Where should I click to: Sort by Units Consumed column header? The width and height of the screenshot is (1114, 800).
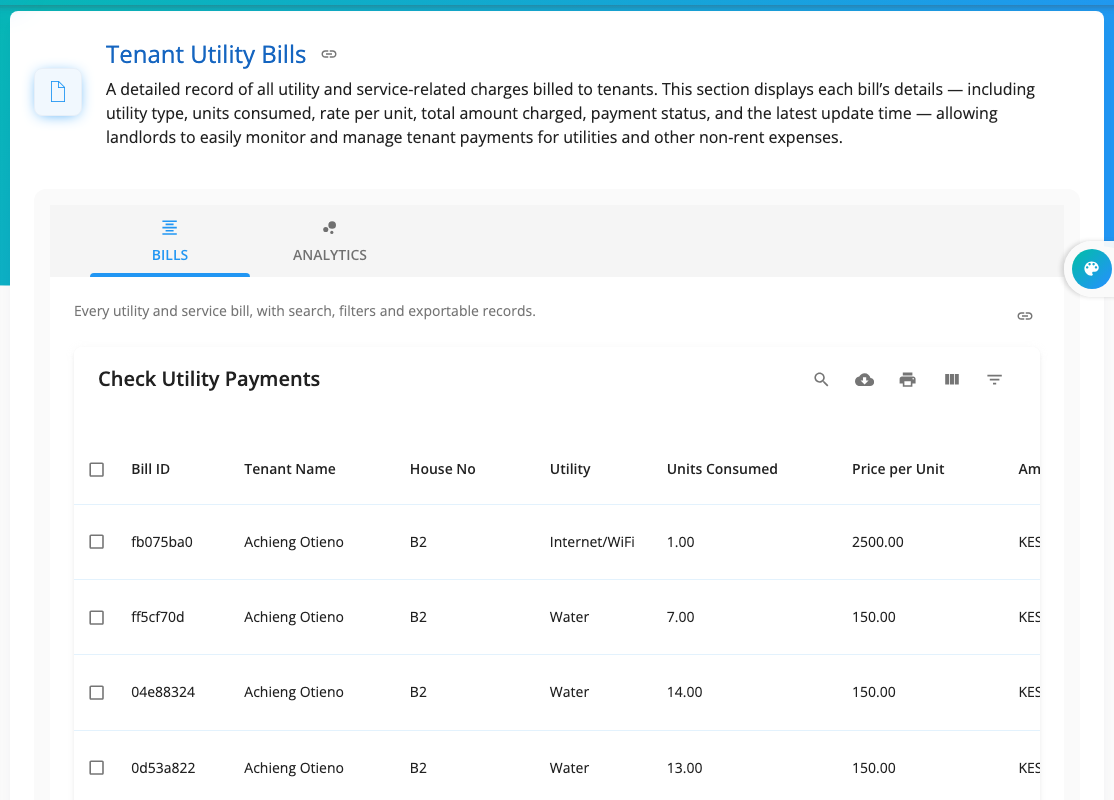click(722, 469)
